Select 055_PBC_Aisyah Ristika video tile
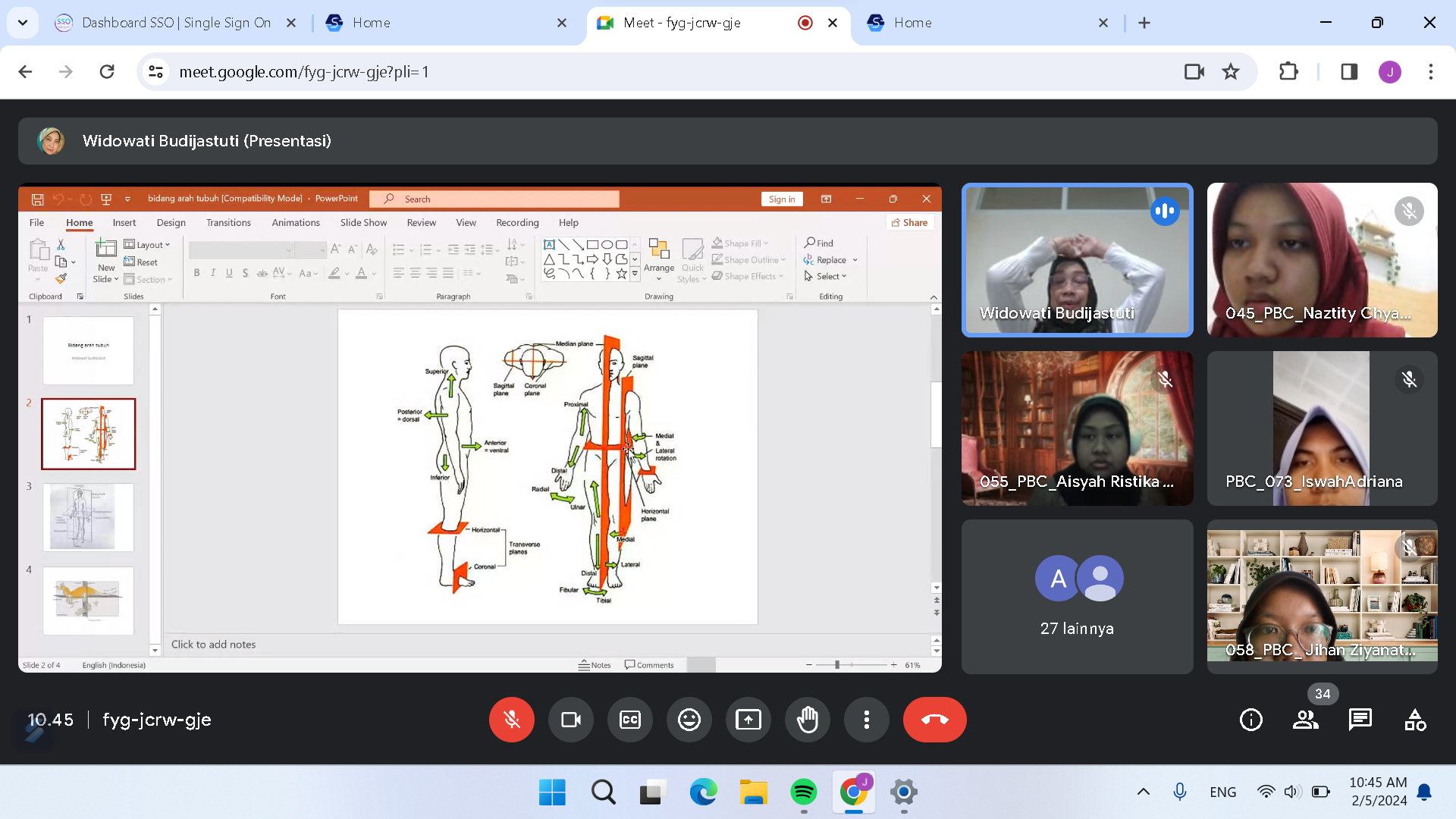Image resolution: width=1456 pixels, height=819 pixels. pyautogui.click(x=1077, y=428)
